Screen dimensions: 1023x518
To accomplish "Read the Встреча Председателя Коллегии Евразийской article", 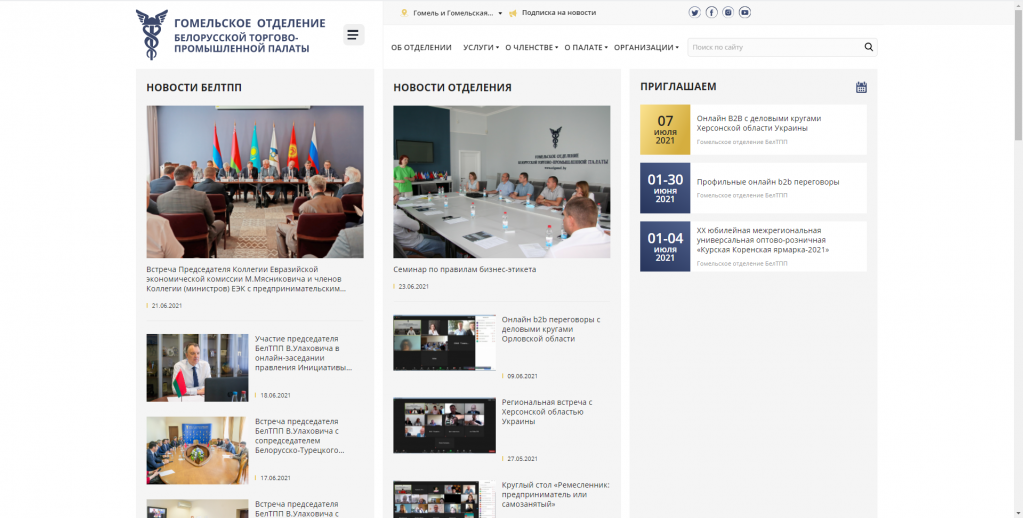I will [246, 279].
